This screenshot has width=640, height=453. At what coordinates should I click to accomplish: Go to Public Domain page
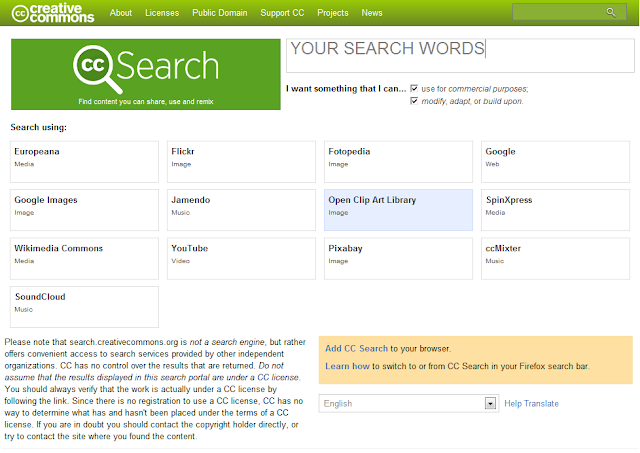[x=220, y=13]
